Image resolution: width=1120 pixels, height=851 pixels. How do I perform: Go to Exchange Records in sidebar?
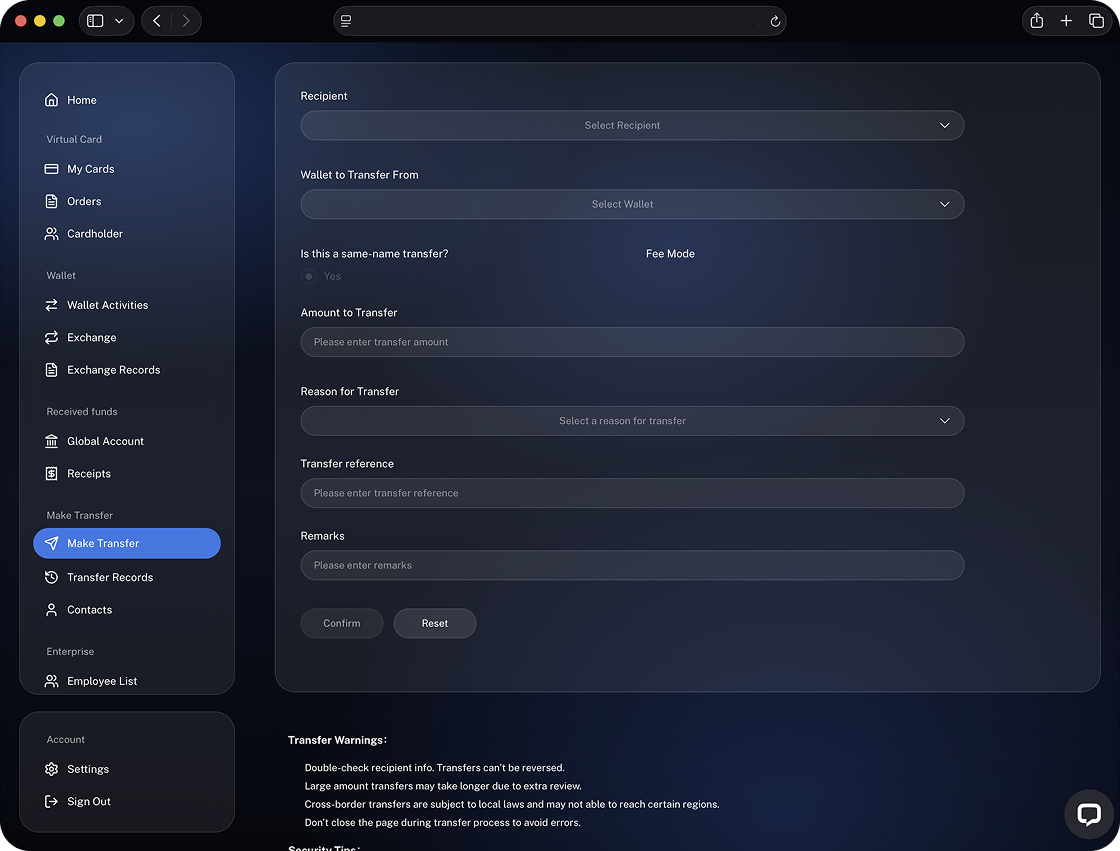(113, 370)
